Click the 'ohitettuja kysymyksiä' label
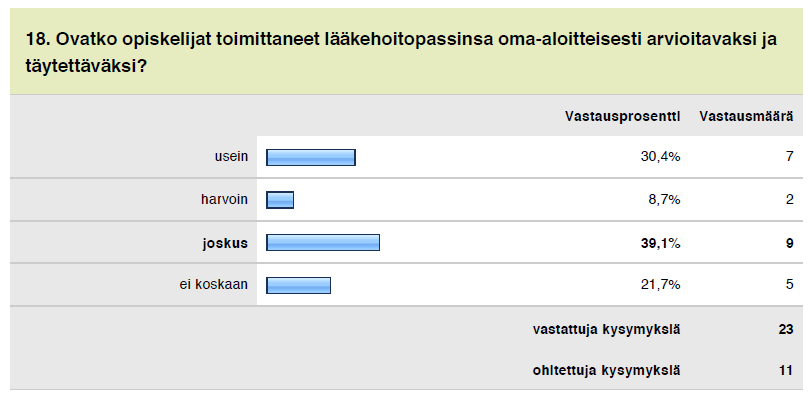808x399 pixels. (x=607, y=370)
